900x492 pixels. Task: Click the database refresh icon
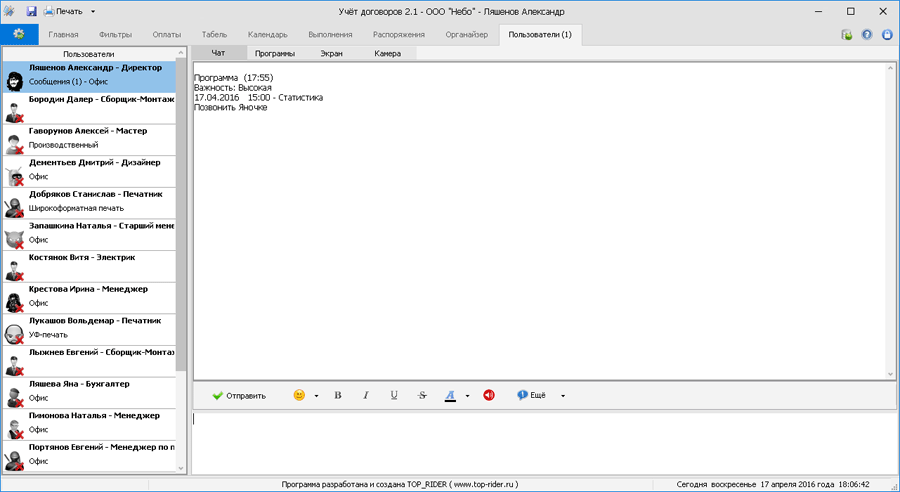[x=847, y=34]
